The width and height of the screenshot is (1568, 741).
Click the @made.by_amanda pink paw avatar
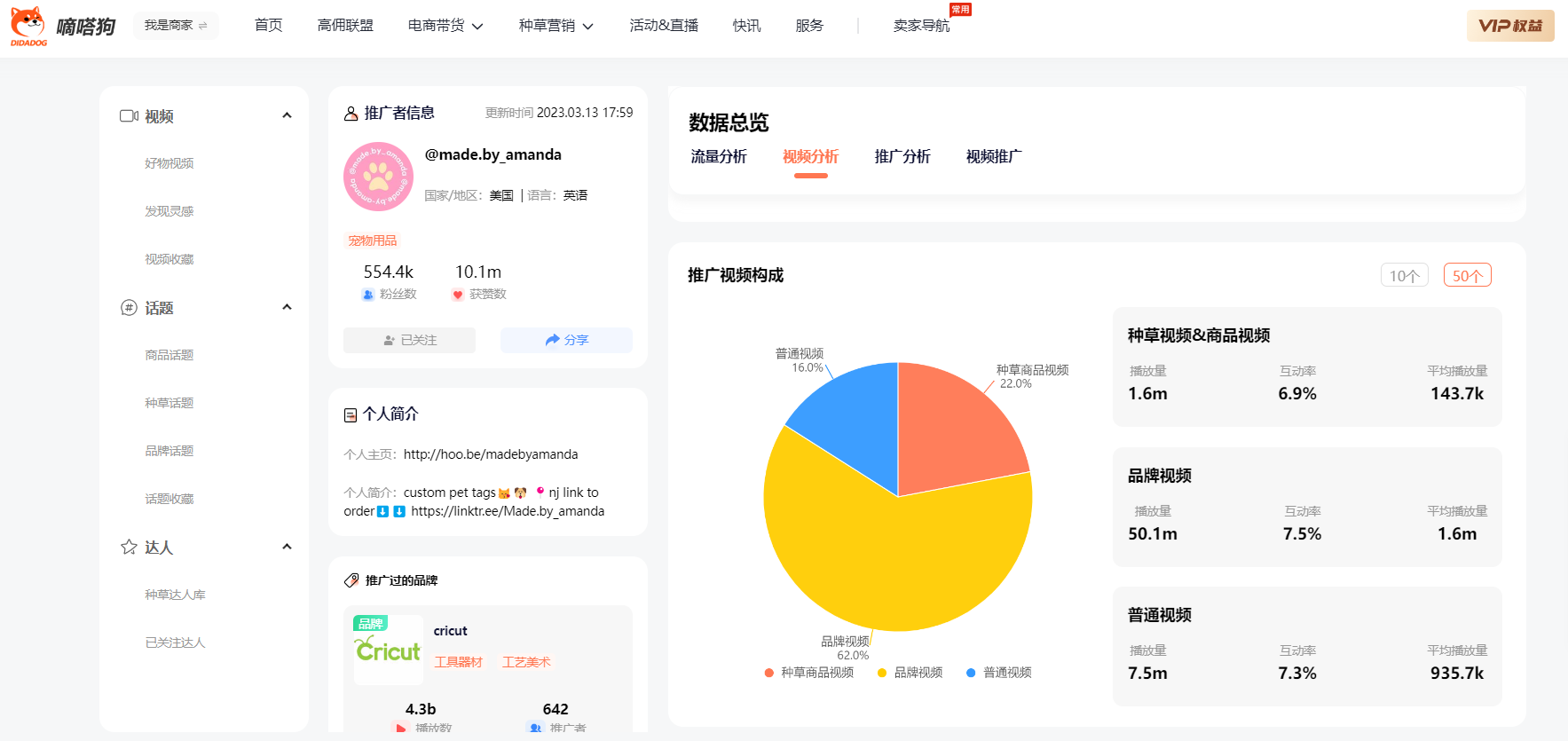[x=378, y=177]
